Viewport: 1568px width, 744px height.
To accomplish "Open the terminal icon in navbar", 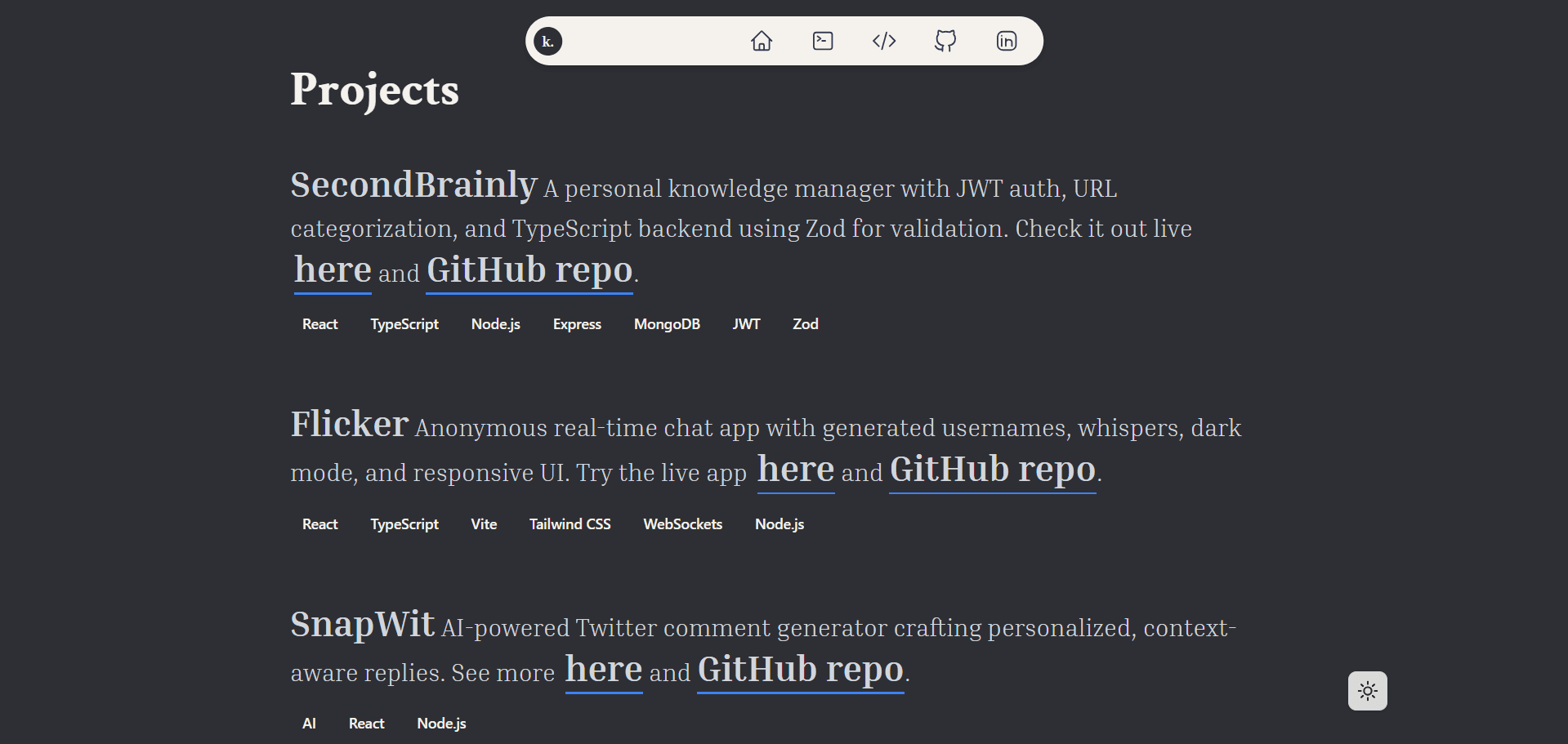I will (823, 41).
